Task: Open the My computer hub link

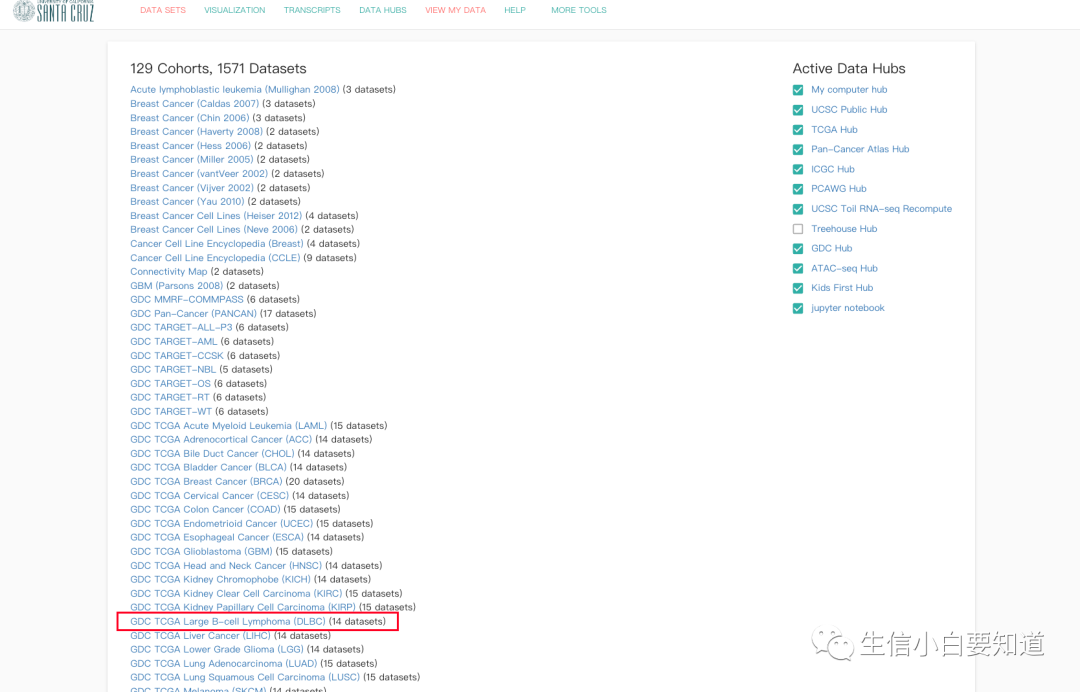Action: coord(849,90)
